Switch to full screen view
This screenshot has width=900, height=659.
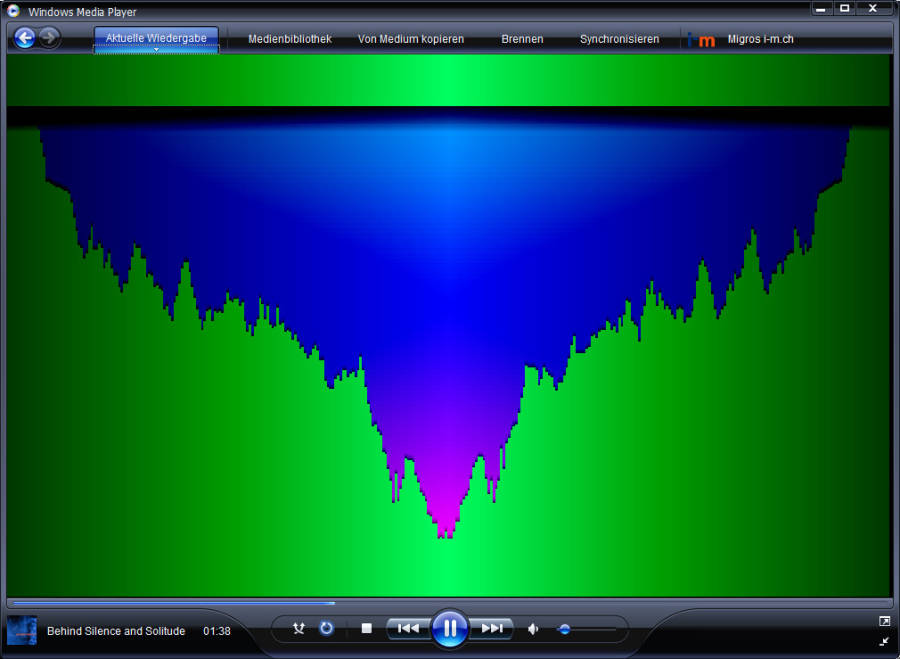click(884, 621)
